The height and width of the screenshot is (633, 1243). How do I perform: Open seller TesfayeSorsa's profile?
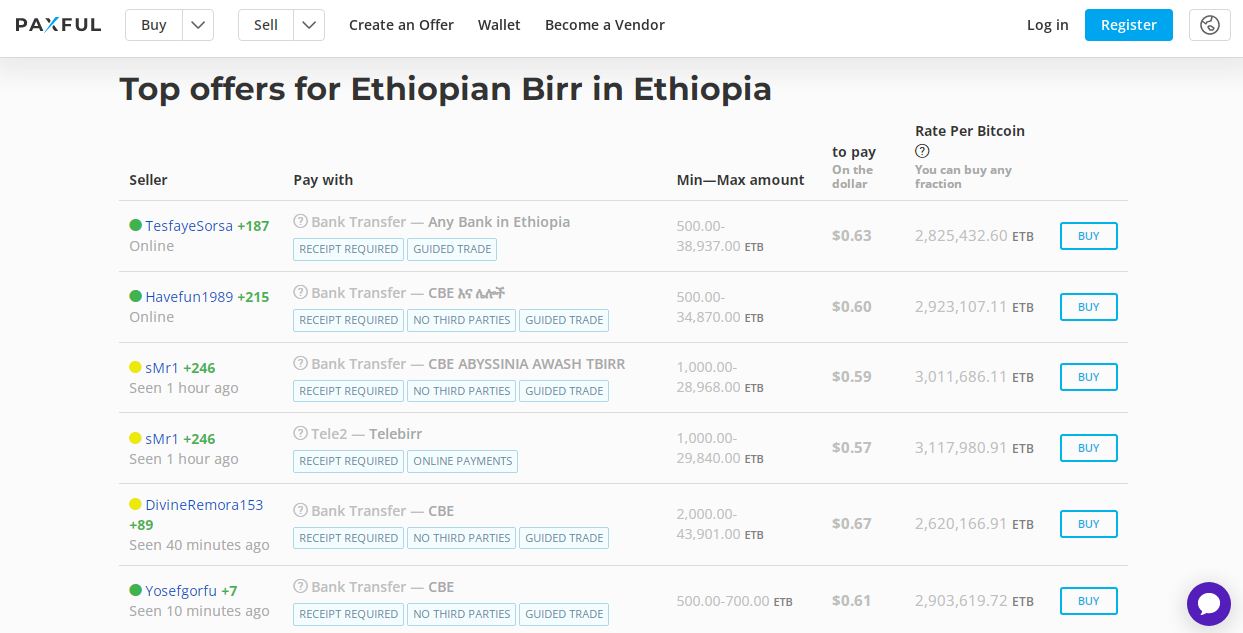pyautogui.click(x=189, y=226)
